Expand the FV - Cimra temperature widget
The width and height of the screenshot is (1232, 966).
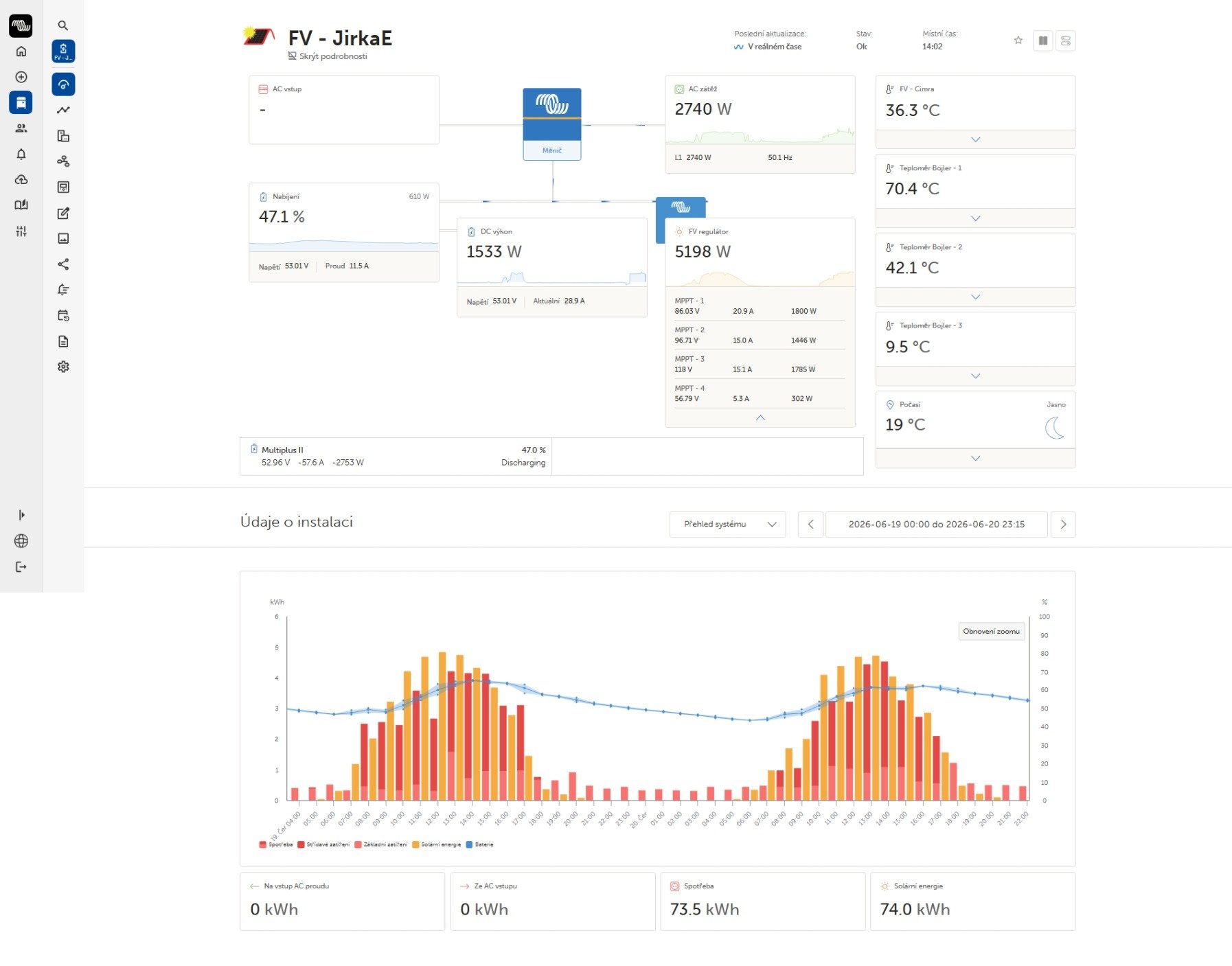pos(975,139)
